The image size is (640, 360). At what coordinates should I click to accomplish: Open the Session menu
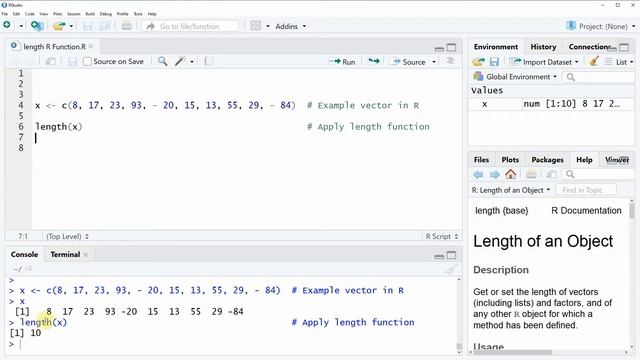coord(74,14)
